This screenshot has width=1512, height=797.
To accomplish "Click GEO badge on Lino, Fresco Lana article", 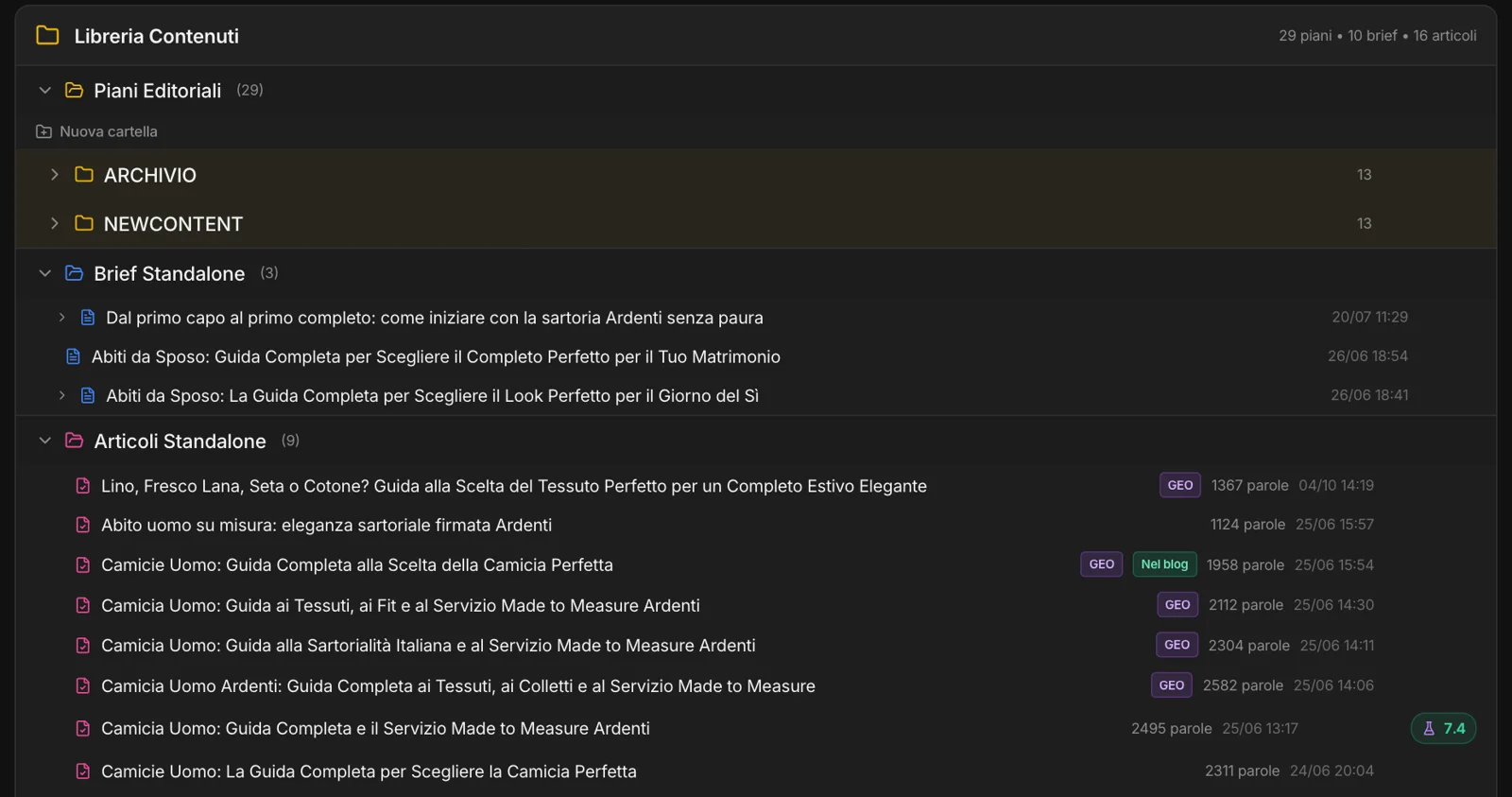I will (1180, 485).
